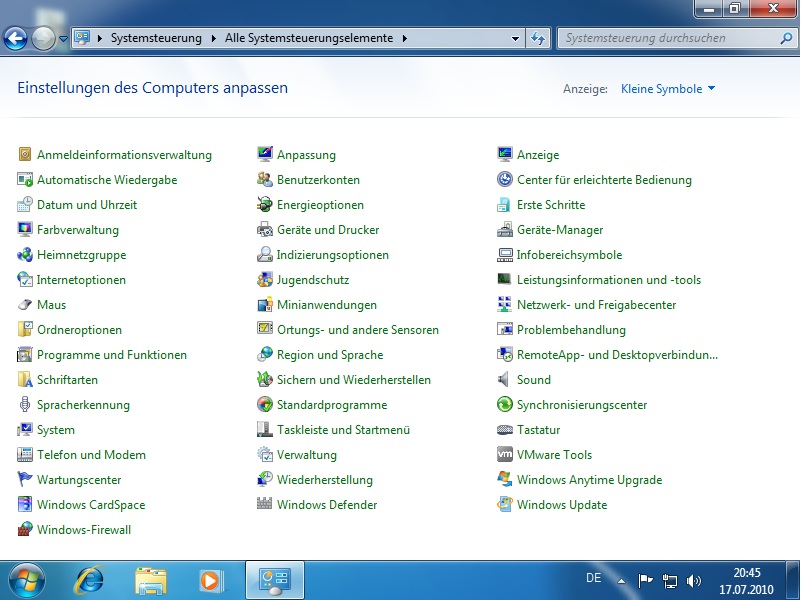801x600 pixels.
Task: Click the Windows Defender icon
Action: click(x=265, y=505)
